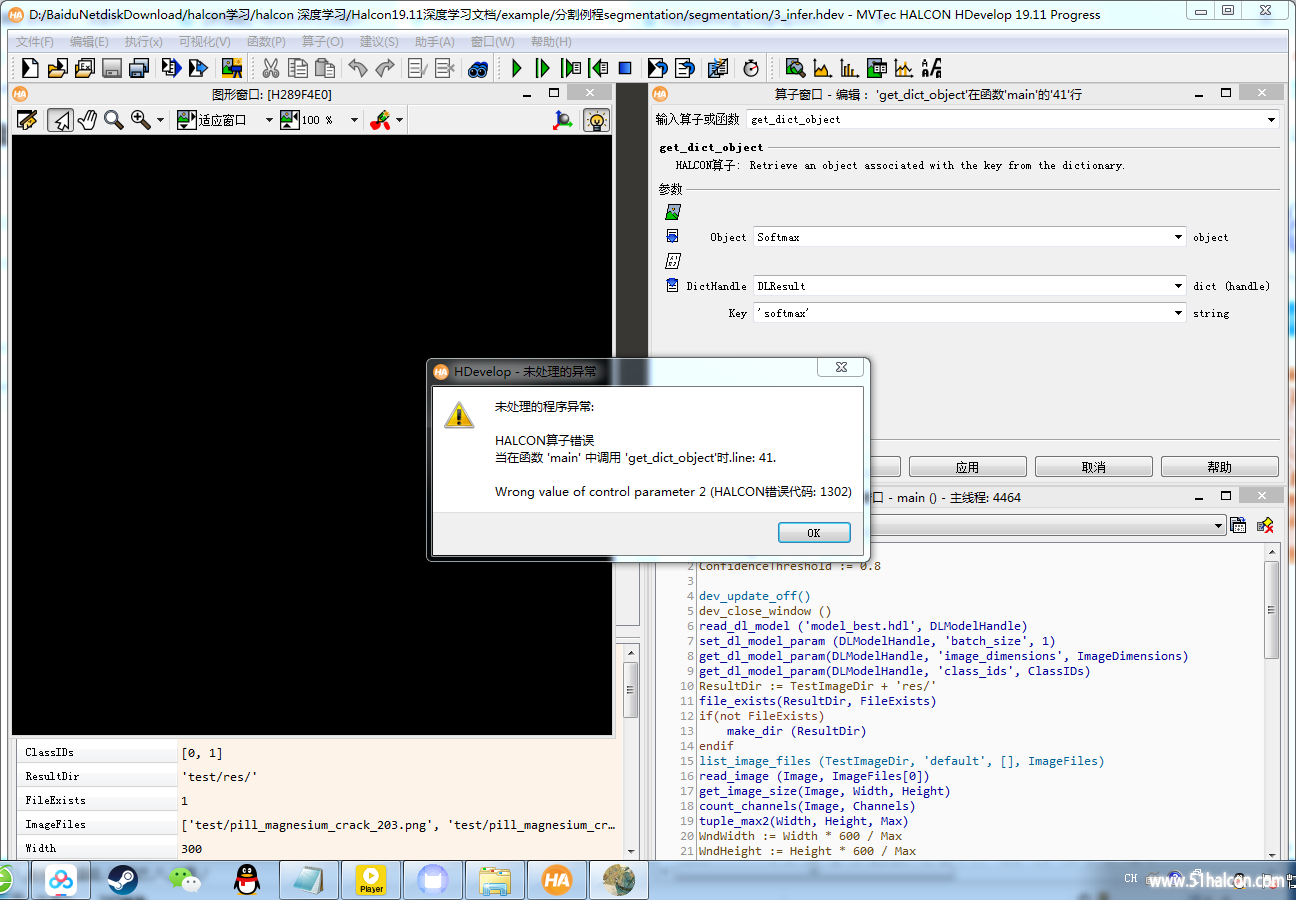This screenshot has width=1296, height=900.
Task: Click the 取消 button in operator window
Action: point(1093,467)
